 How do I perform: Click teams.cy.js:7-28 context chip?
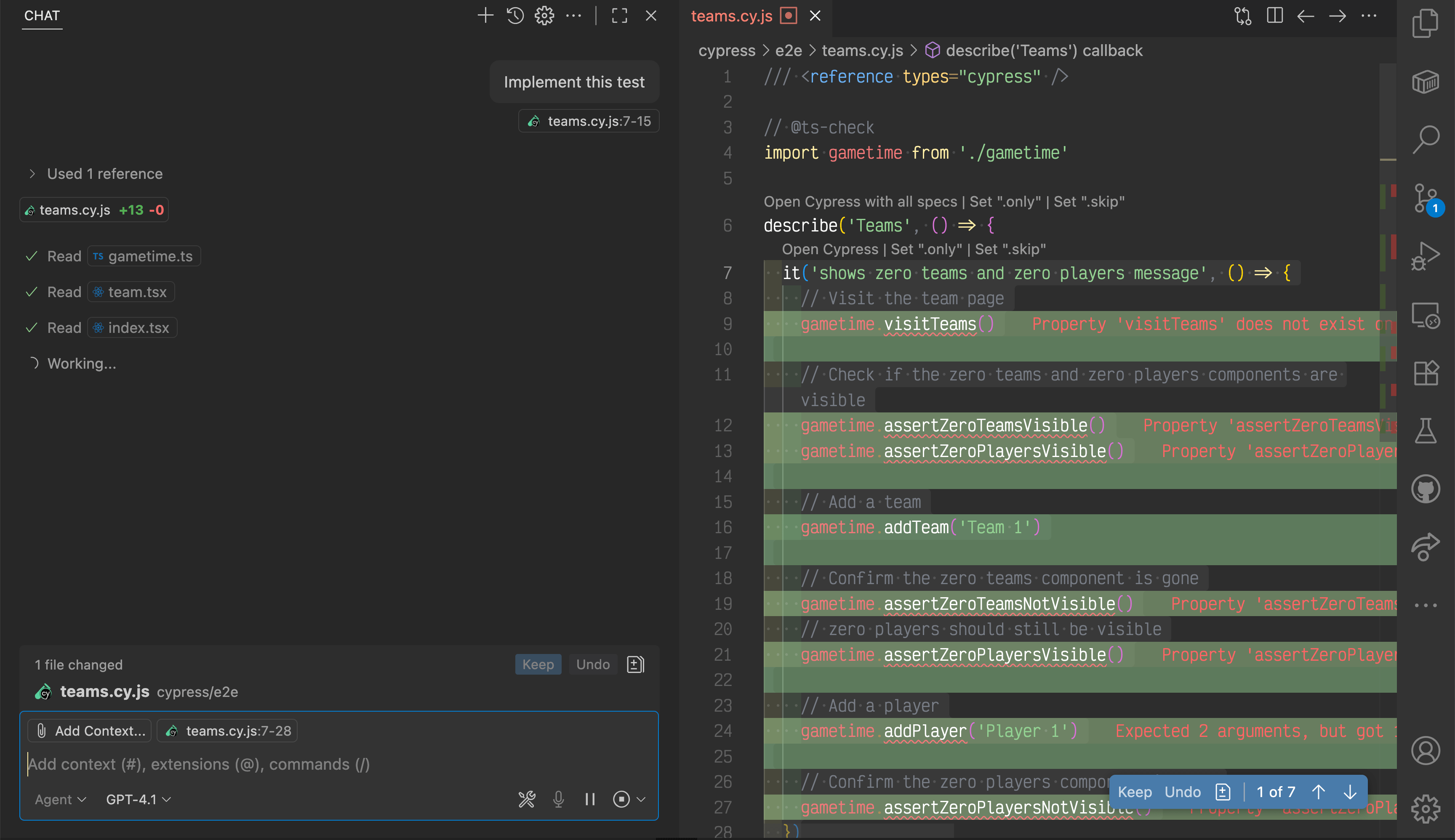tap(227, 731)
